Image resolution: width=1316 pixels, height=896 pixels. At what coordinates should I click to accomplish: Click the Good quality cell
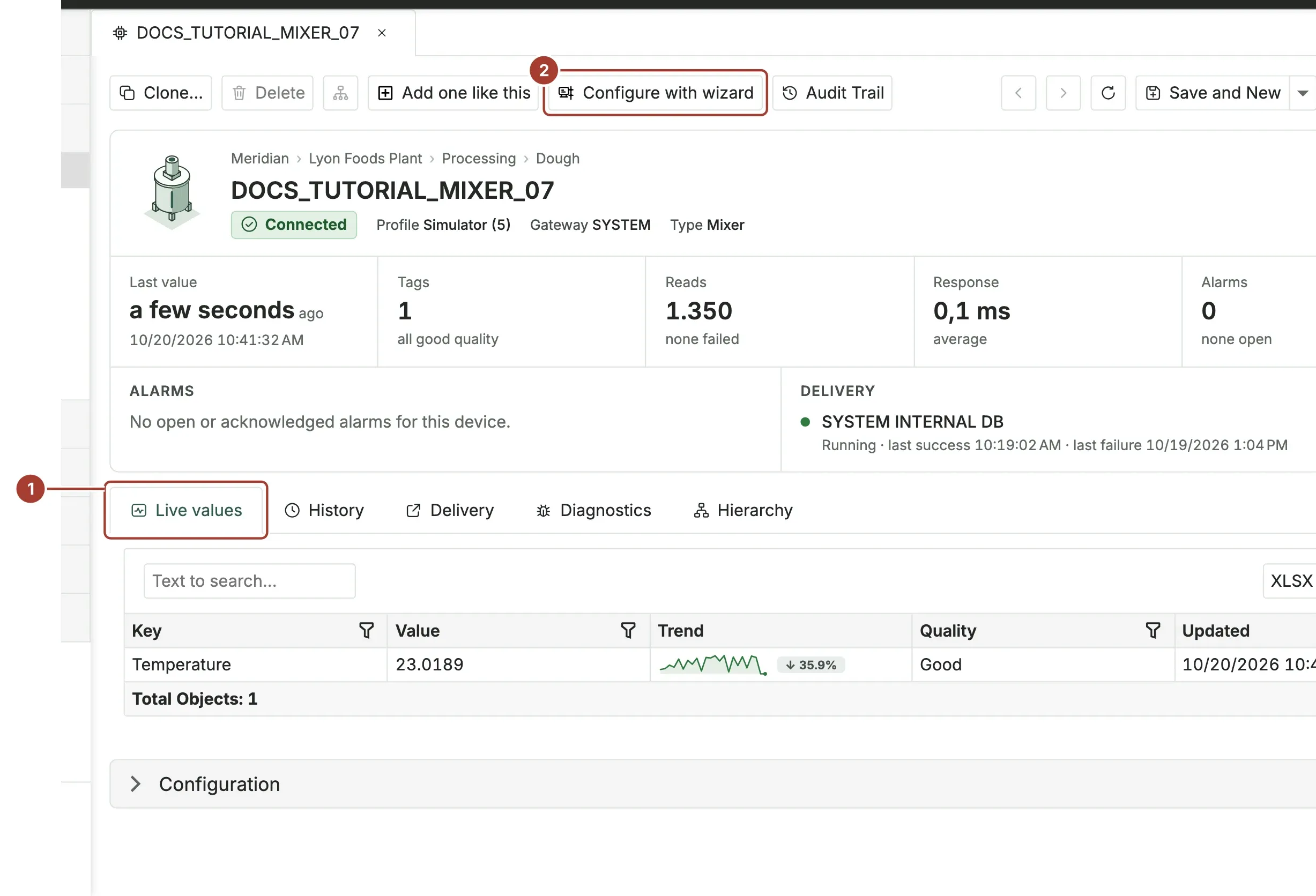1043,664
